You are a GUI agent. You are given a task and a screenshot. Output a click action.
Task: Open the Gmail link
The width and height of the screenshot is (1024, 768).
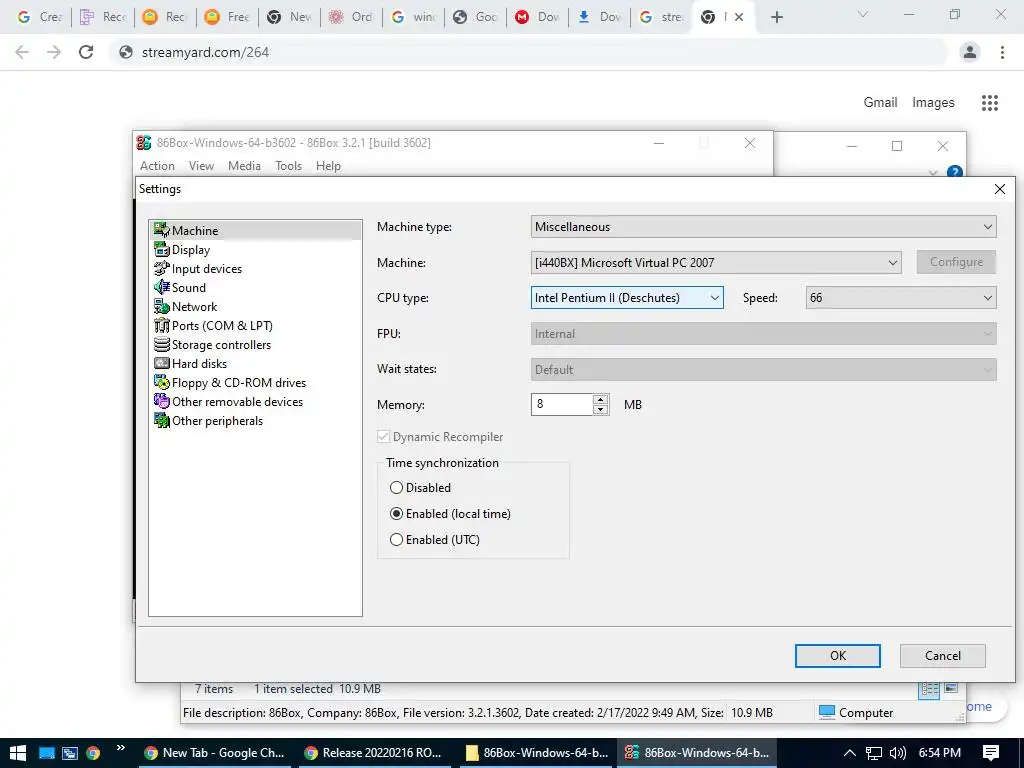[880, 103]
